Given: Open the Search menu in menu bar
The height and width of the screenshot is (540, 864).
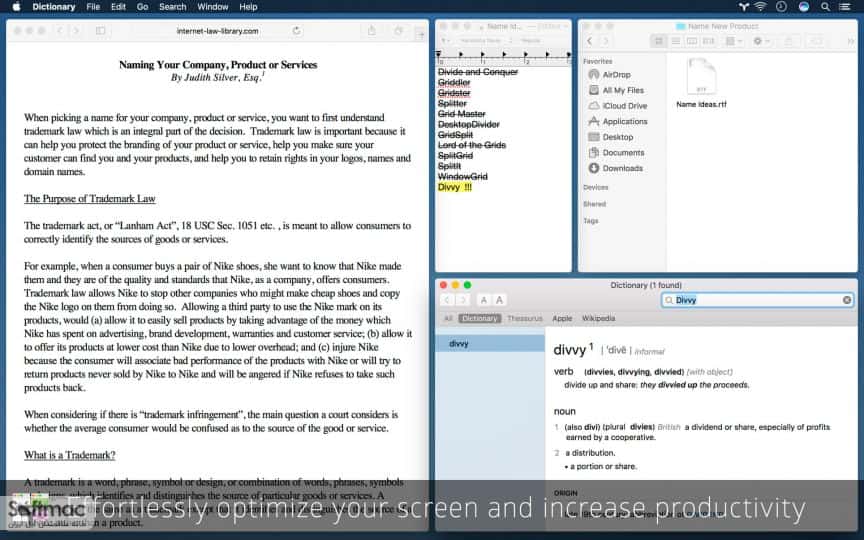Looking at the screenshot, I should (x=172, y=7).
